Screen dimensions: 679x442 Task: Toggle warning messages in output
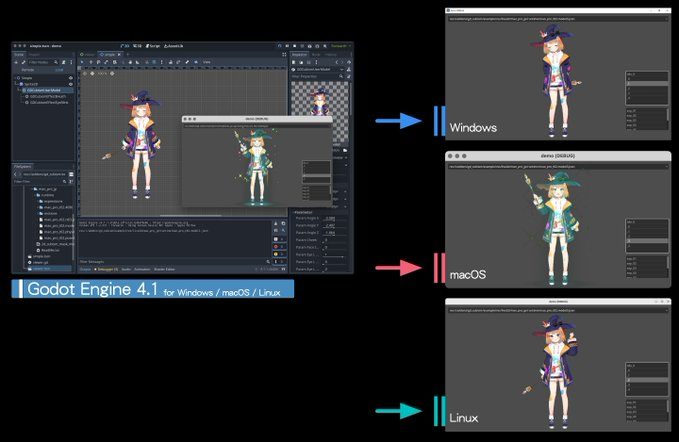[x=278, y=254]
